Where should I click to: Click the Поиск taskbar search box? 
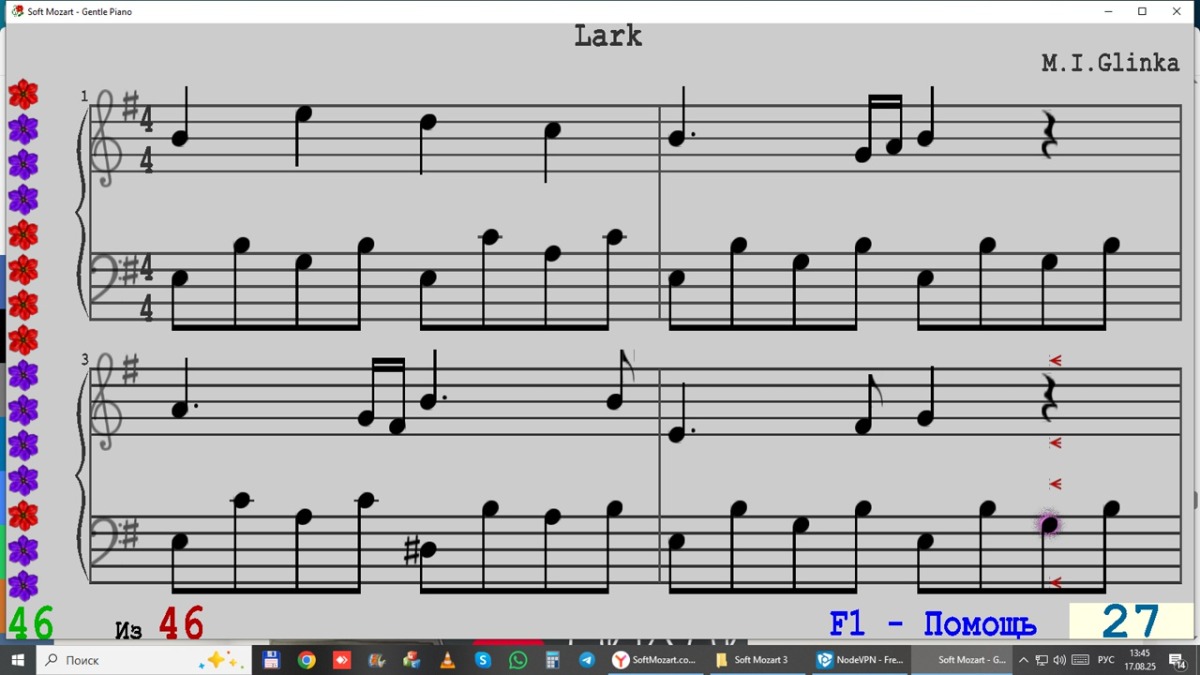coord(143,660)
